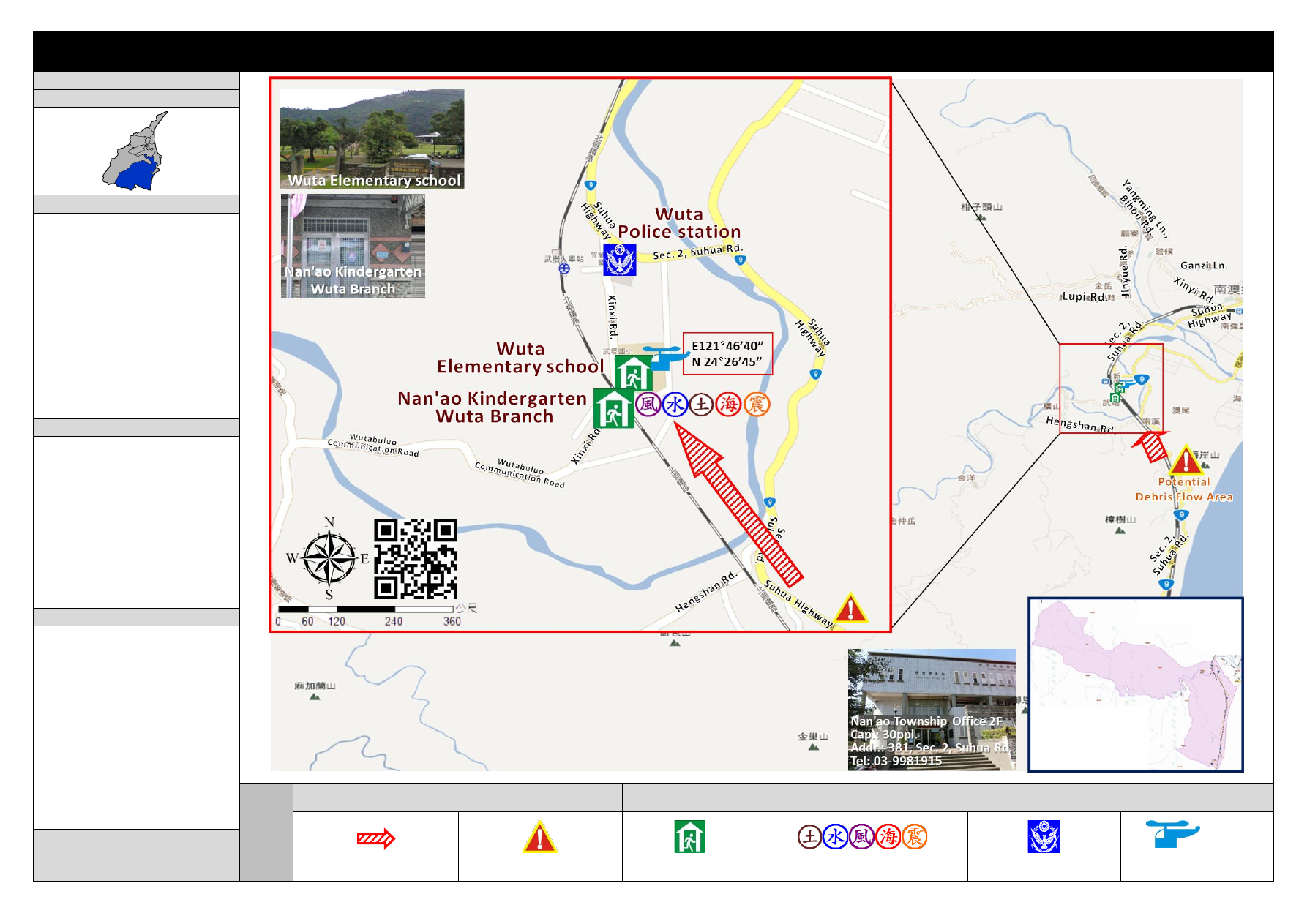1307x924 pixels.
Task: Click 'Nan'ao Township Office 2F' caption
Action: click(926, 721)
